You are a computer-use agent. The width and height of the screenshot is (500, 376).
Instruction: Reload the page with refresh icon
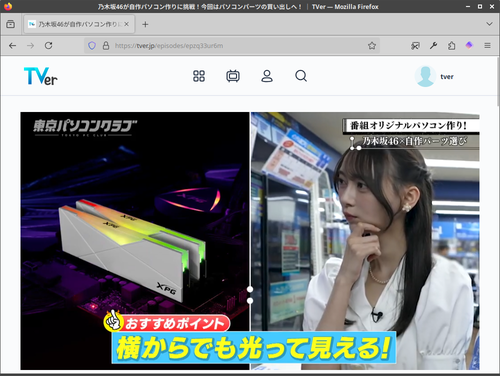pyautogui.click(x=49, y=46)
